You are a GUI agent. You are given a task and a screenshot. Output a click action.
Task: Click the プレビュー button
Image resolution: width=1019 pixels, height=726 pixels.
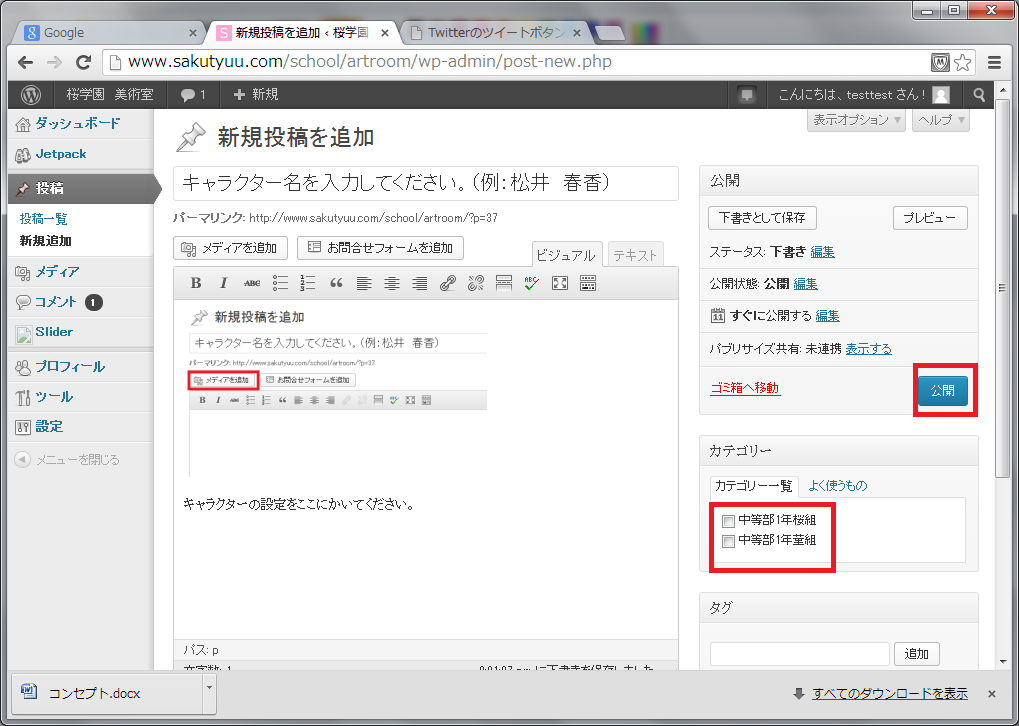tap(930, 218)
